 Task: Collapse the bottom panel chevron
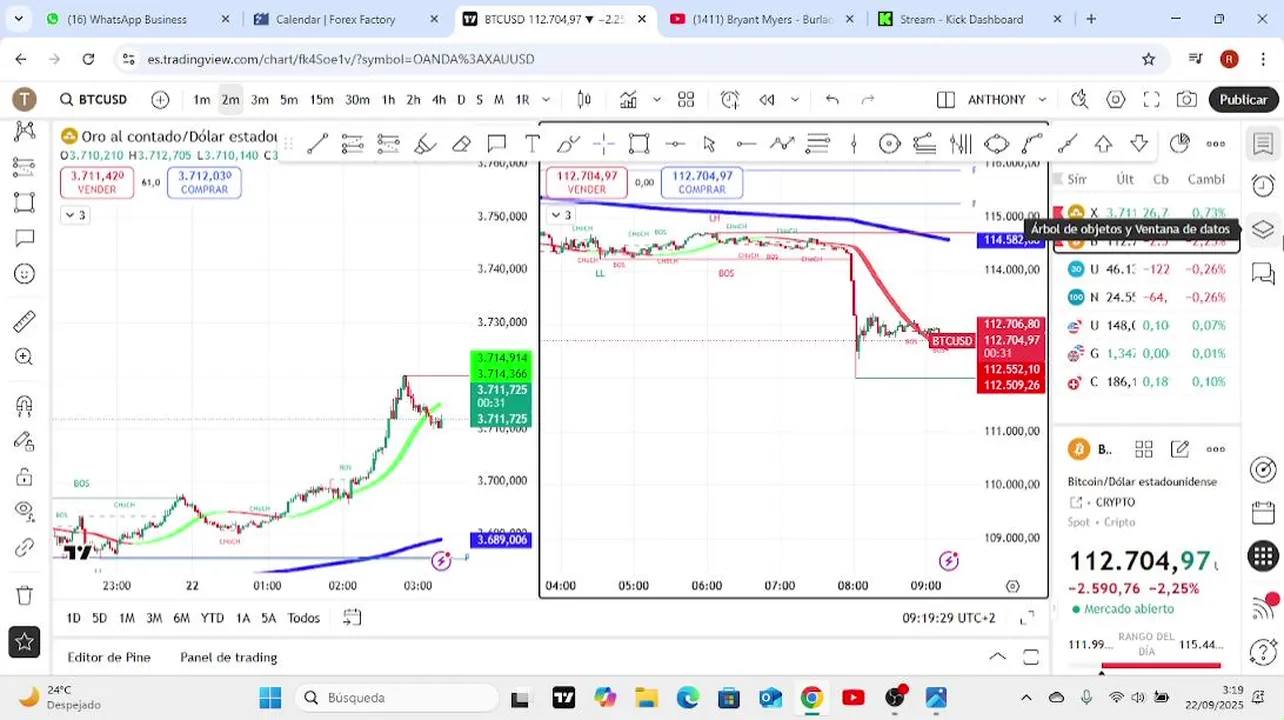(x=998, y=657)
